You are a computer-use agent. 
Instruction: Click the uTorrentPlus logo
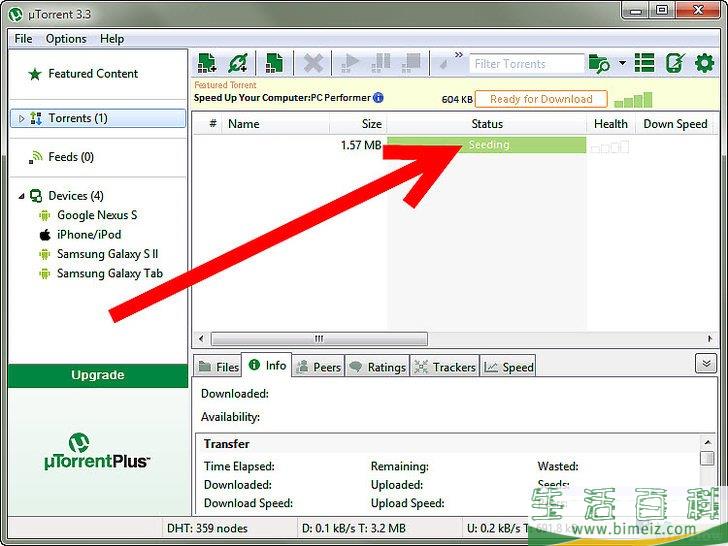point(97,452)
